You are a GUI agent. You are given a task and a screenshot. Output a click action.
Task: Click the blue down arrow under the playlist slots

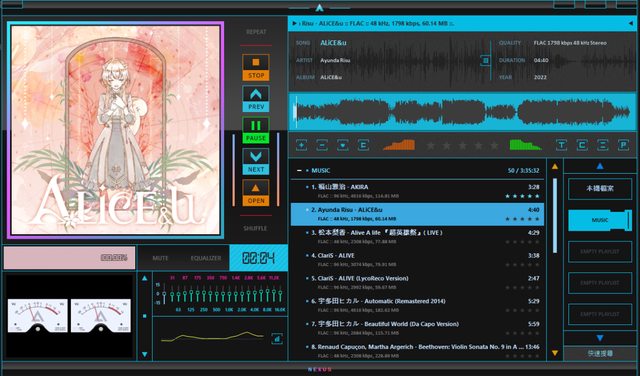point(600,338)
